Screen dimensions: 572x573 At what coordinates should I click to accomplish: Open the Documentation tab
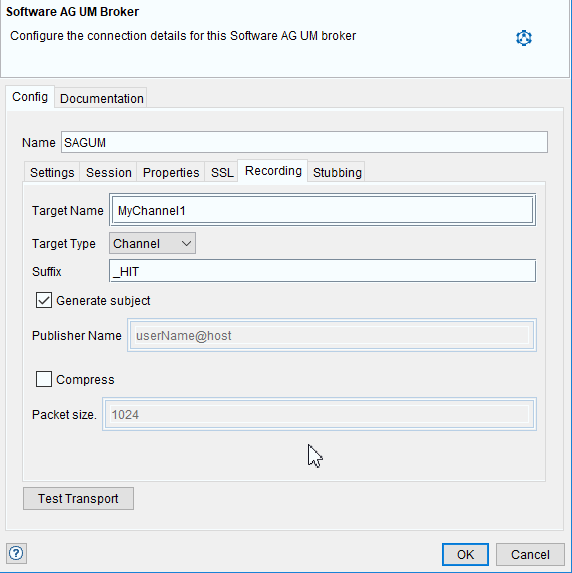[102, 98]
